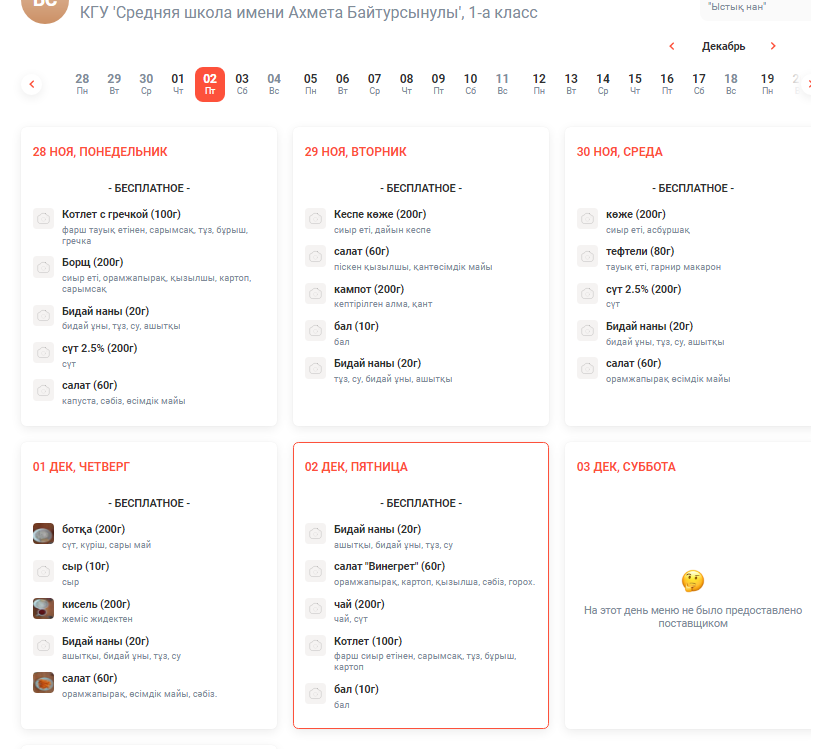
Task: Click the сыр dish placeholder icon
Action: (43, 571)
